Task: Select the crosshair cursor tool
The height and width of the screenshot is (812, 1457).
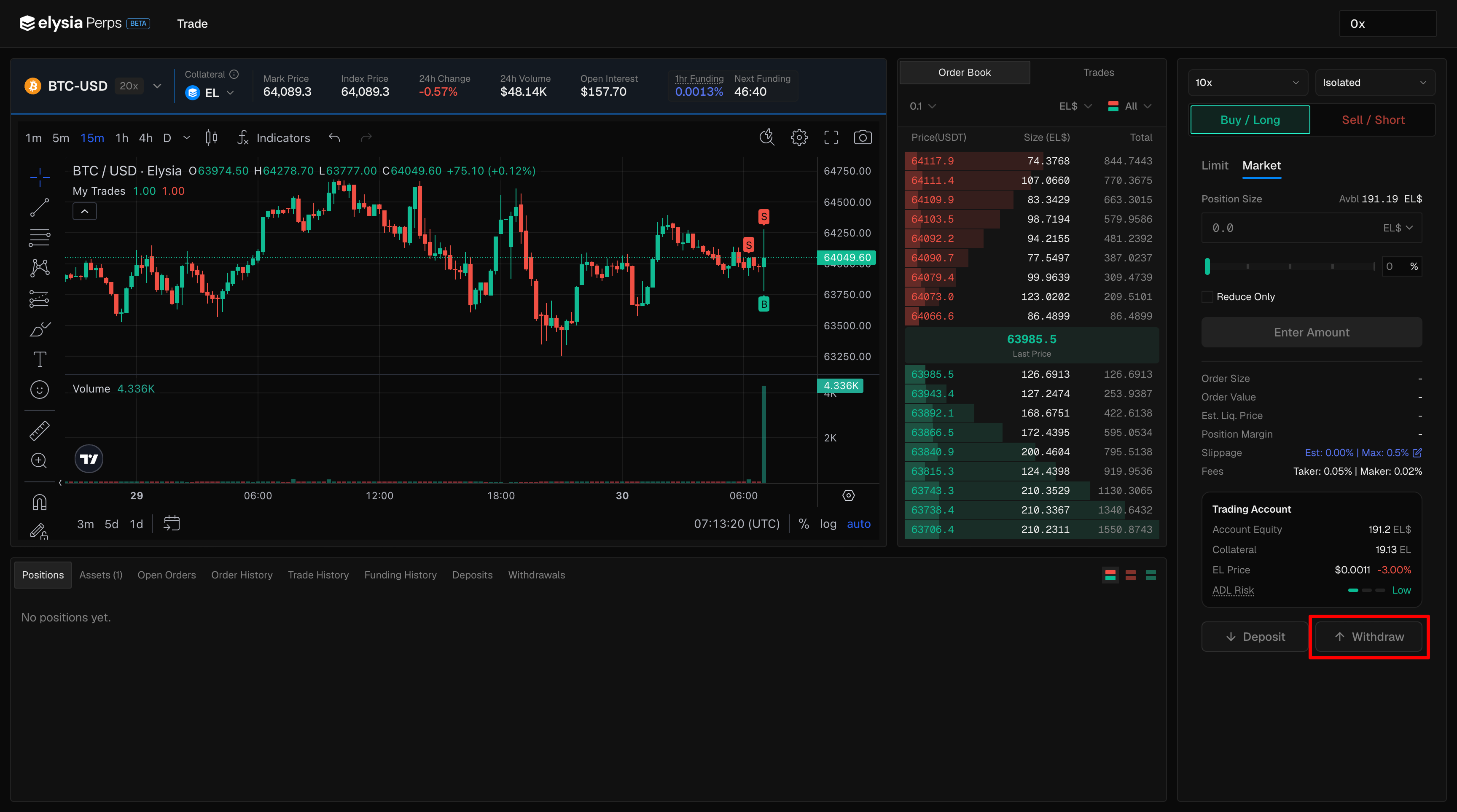Action: (x=40, y=177)
